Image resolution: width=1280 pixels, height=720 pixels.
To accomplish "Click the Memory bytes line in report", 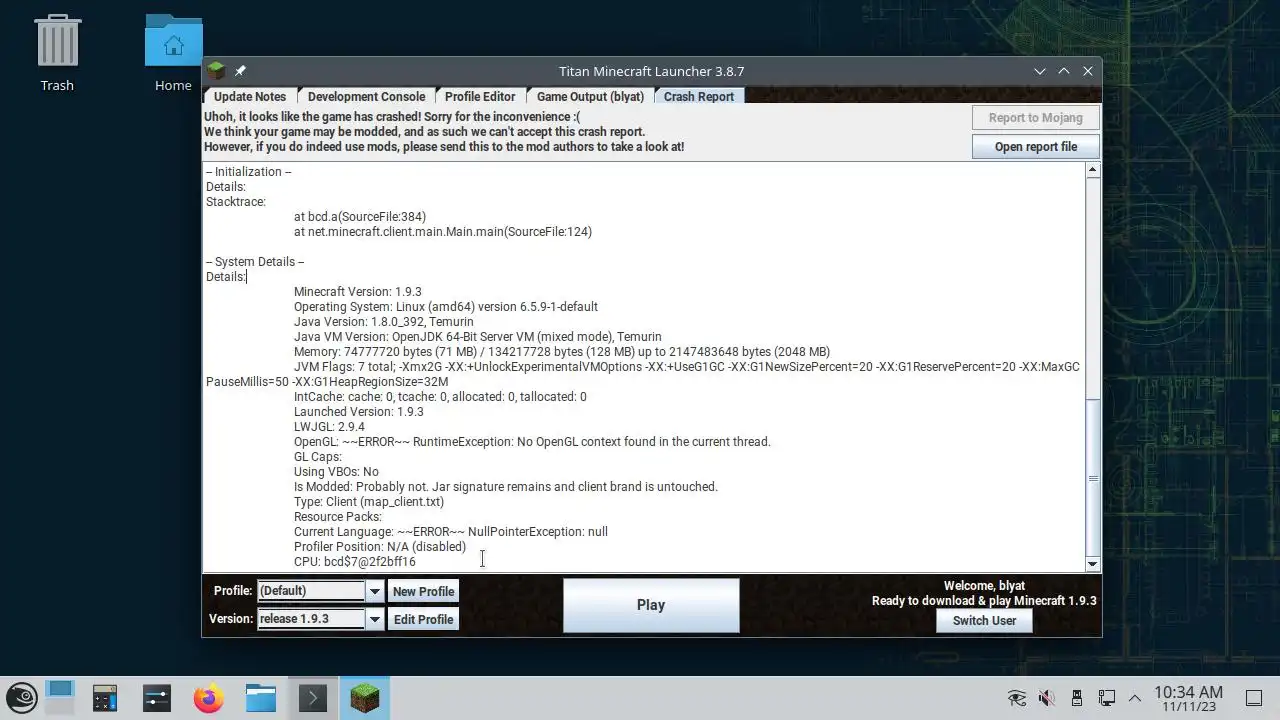I will click(x=562, y=352).
